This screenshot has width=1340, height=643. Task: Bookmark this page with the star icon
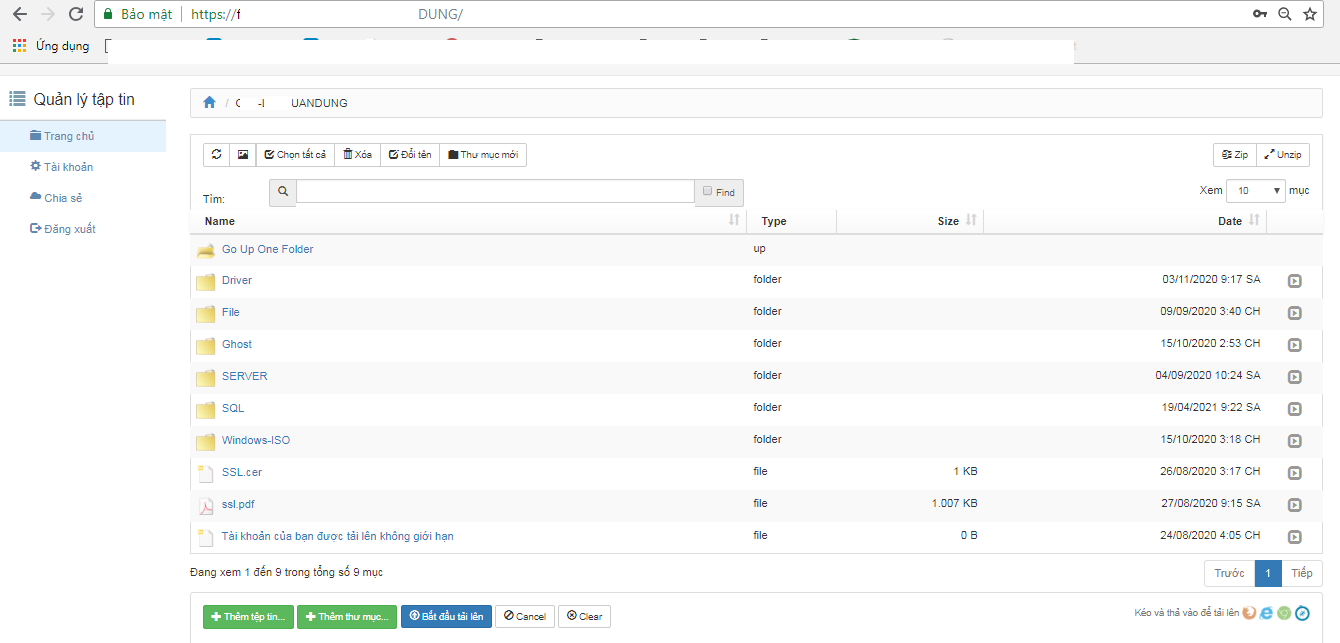click(1309, 14)
